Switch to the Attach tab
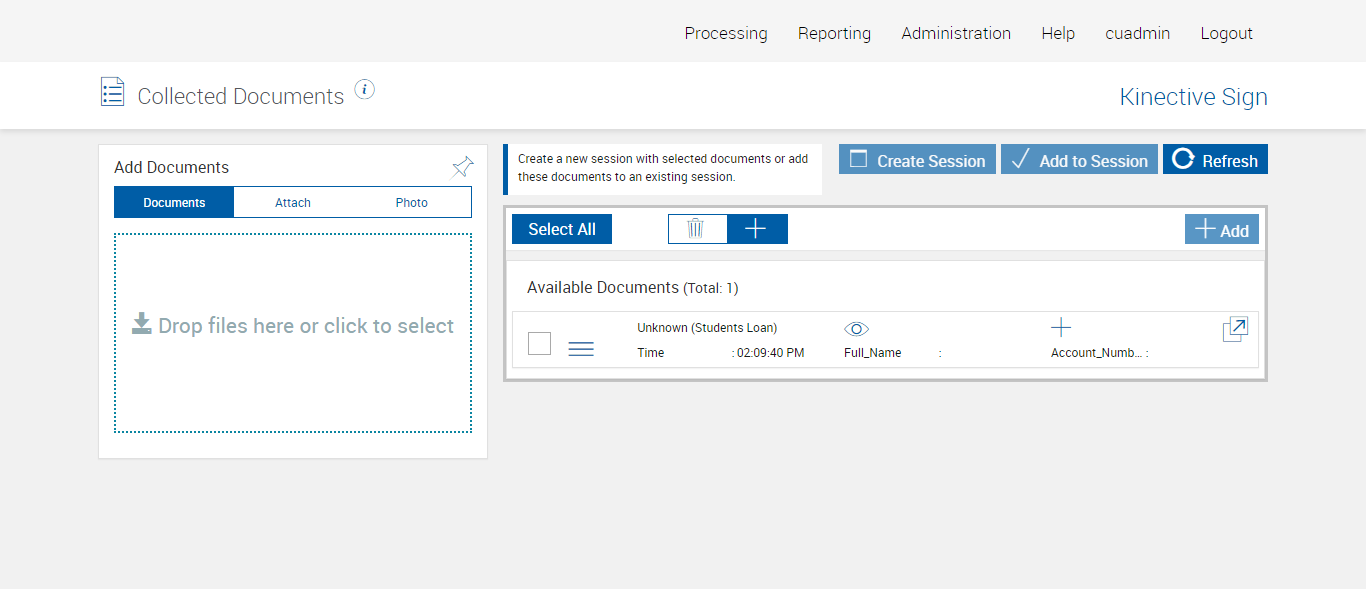Image resolution: width=1366 pixels, height=589 pixels. 293,202
